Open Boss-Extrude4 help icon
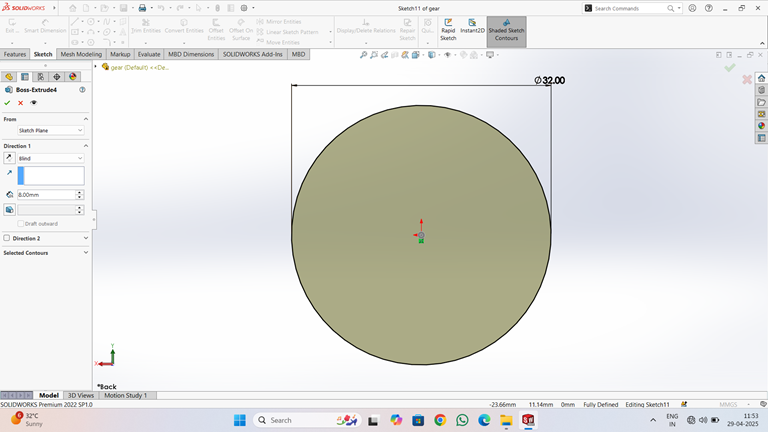 point(82,90)
